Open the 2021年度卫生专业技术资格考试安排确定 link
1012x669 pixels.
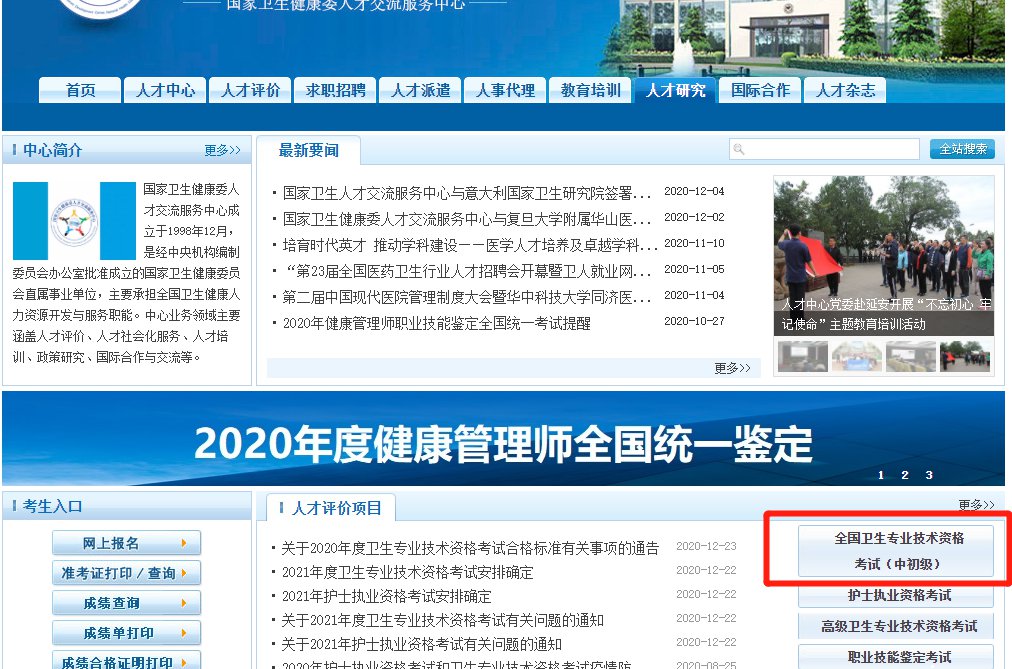click(407, 573)
